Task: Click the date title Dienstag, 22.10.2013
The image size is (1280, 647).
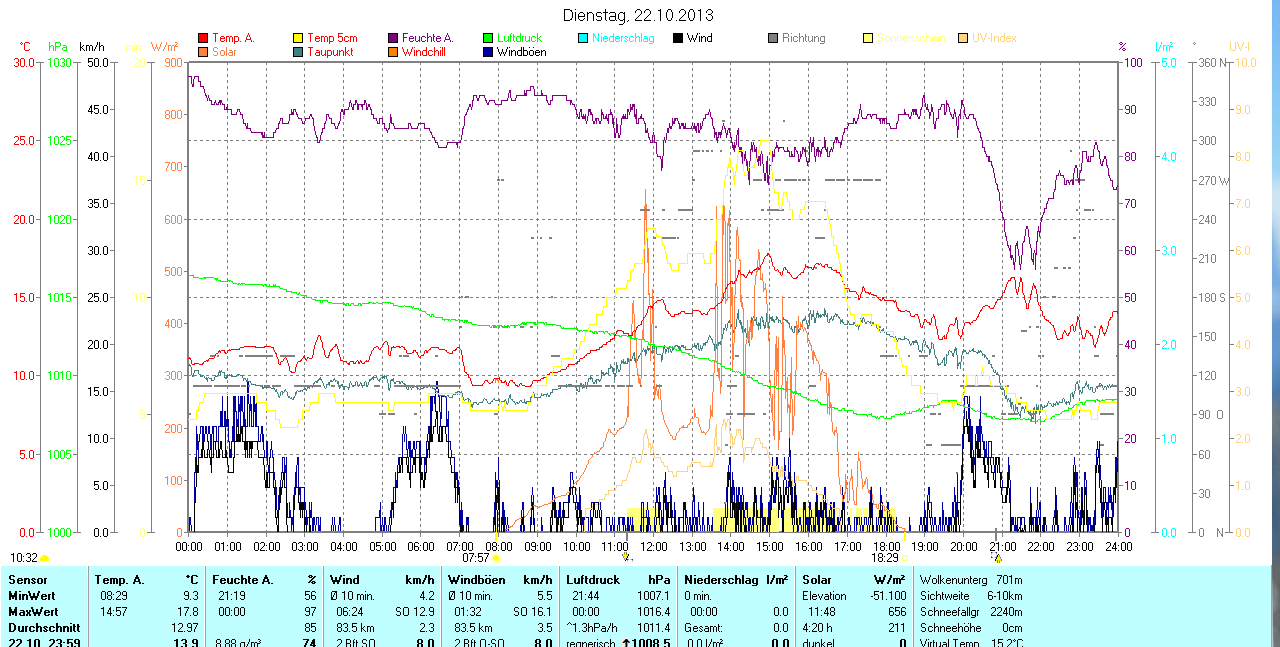Action: 638,14
